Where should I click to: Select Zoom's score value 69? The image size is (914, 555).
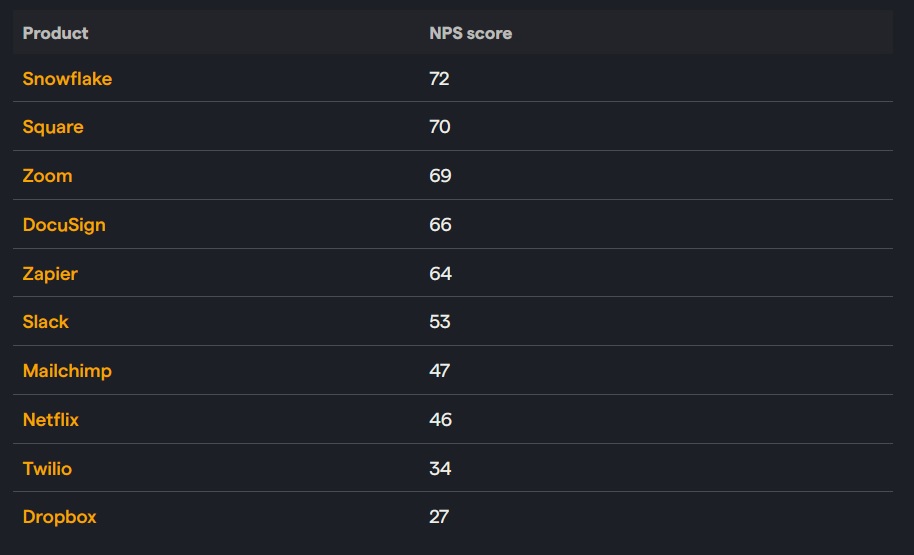(440, 176)
